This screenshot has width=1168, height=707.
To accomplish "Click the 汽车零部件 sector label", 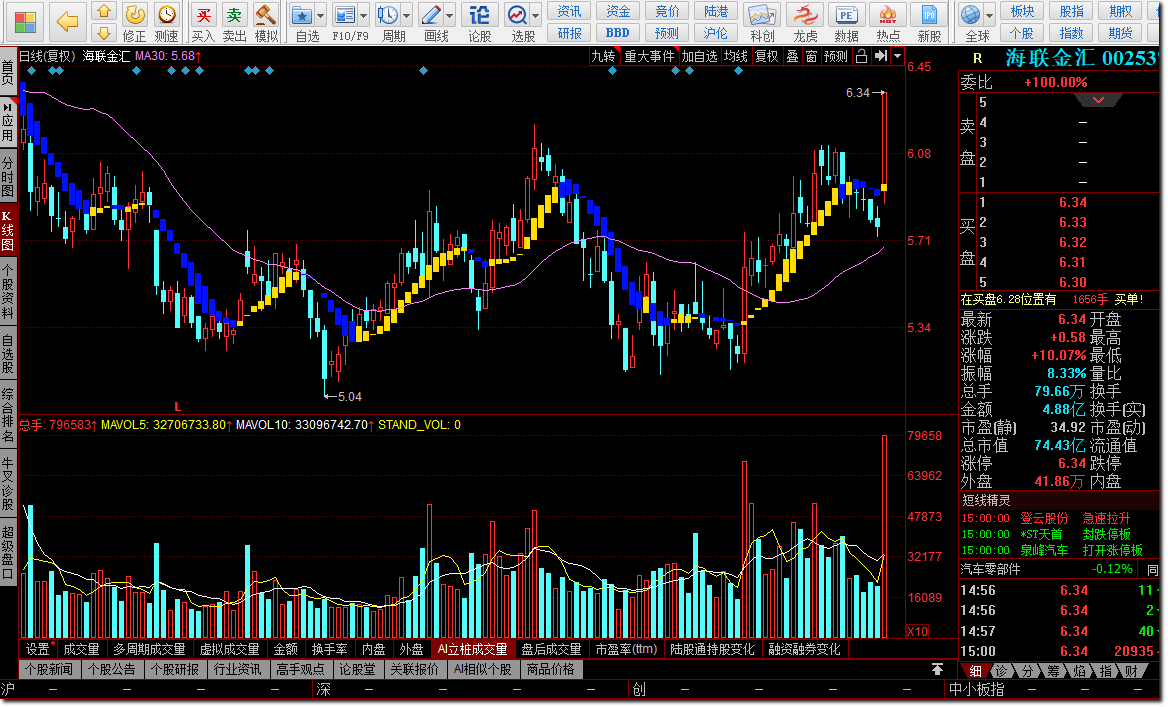I will [990, 569].
